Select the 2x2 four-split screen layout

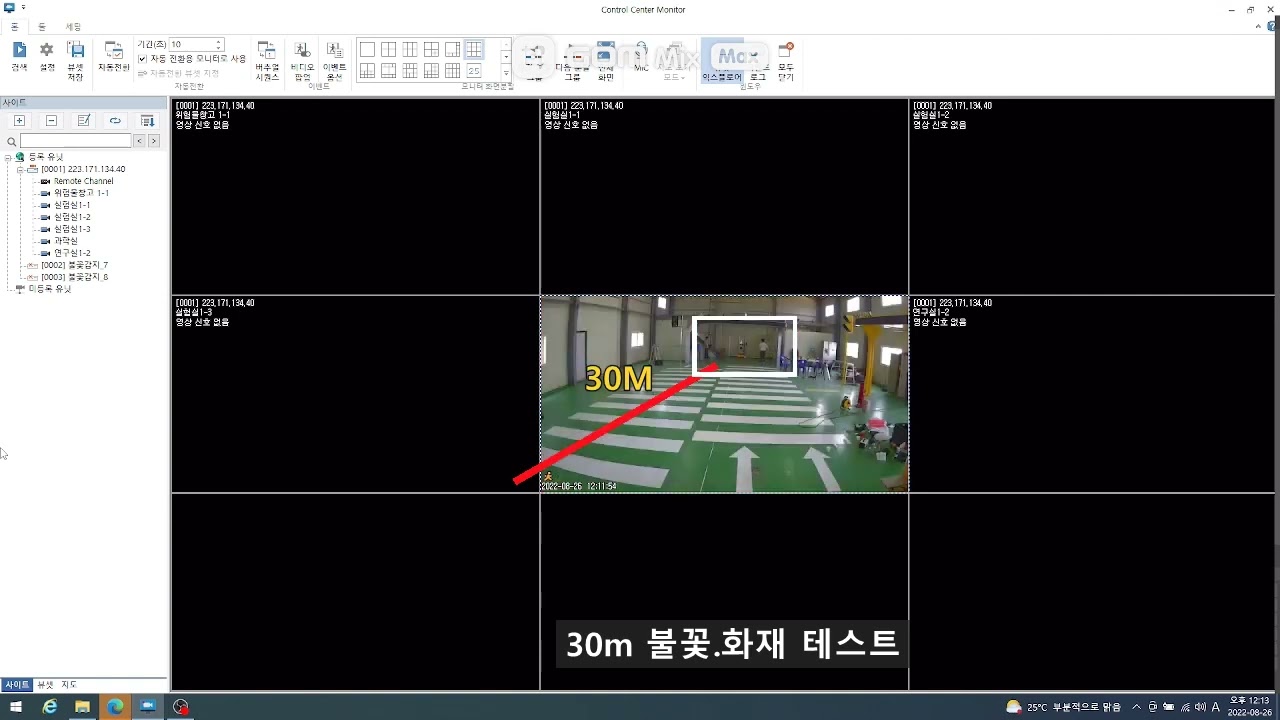(x=388, y=49)
